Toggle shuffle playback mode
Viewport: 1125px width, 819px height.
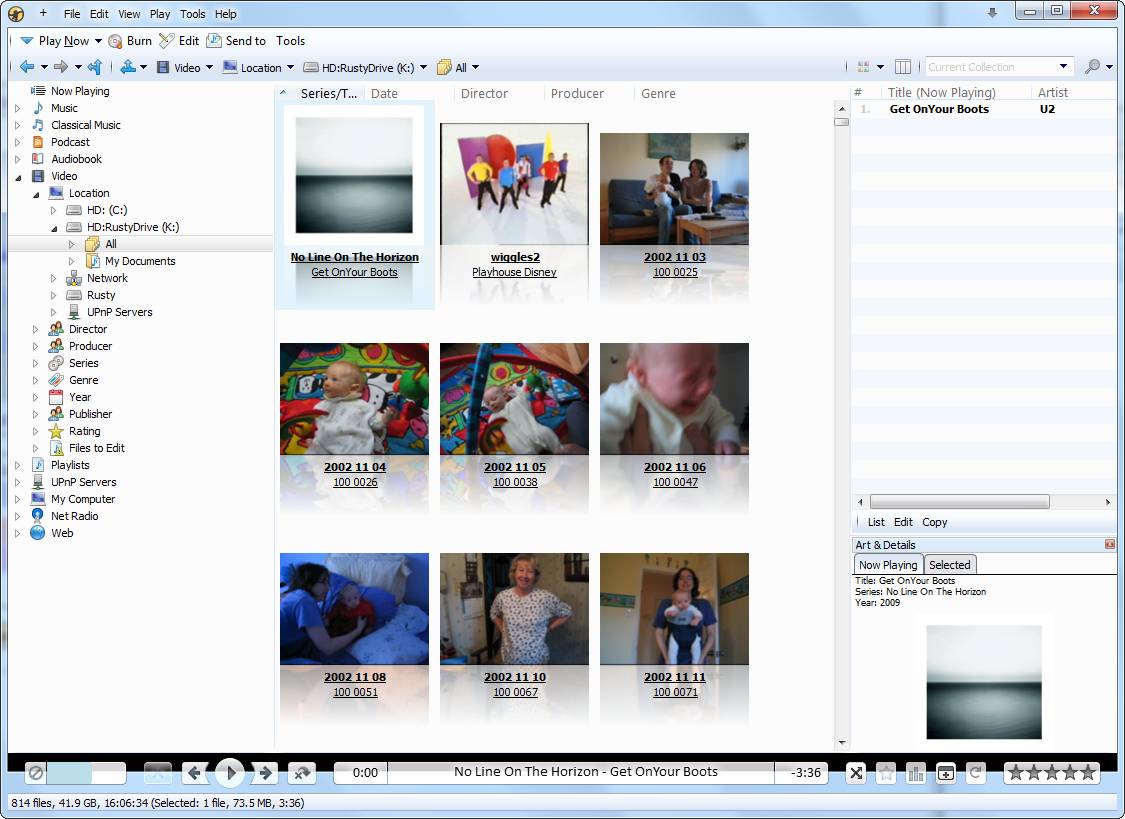point(856,772)
